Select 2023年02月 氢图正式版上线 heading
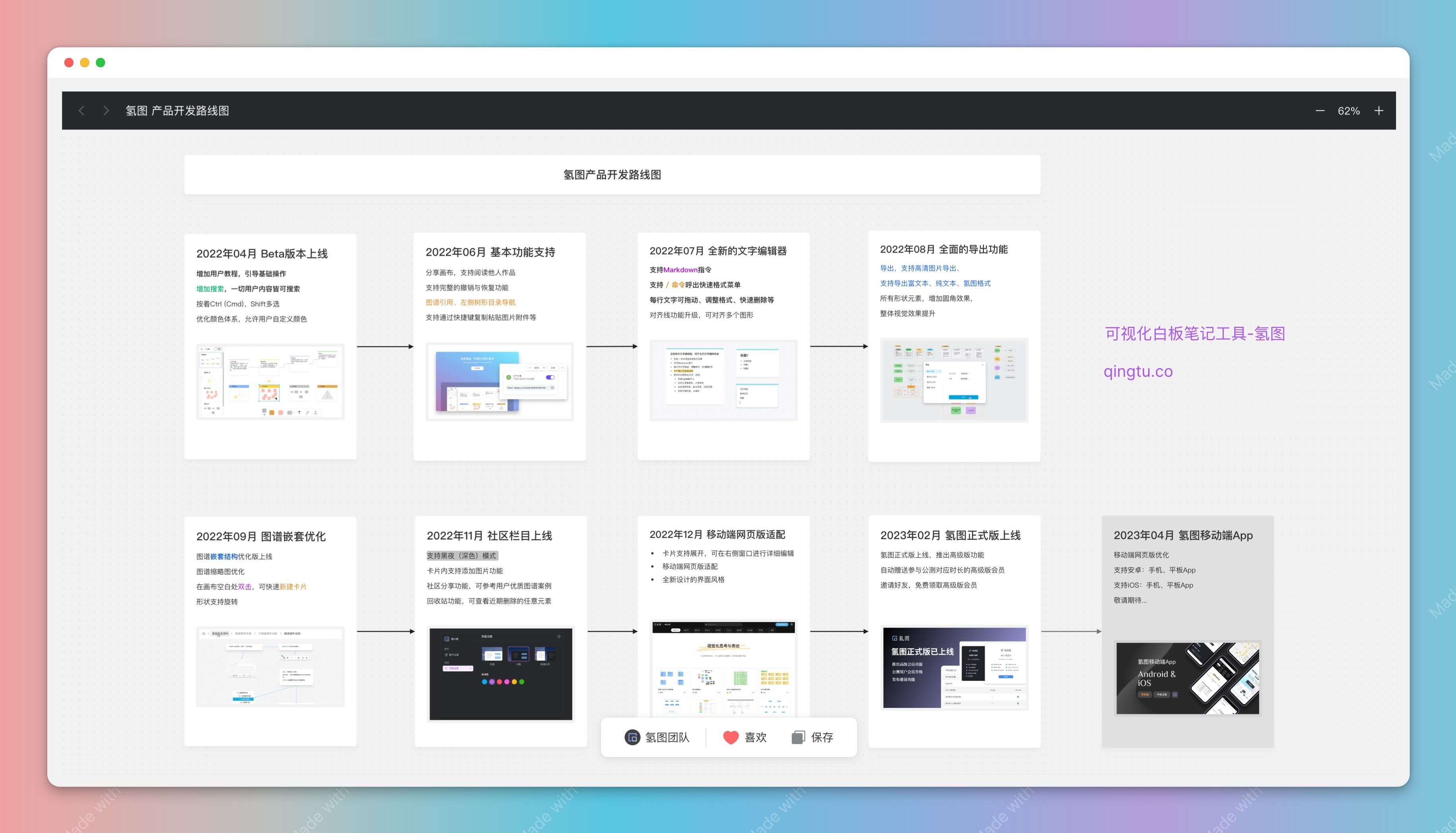1456x833 pixels. pyautogui.click(x=950, y=535)
